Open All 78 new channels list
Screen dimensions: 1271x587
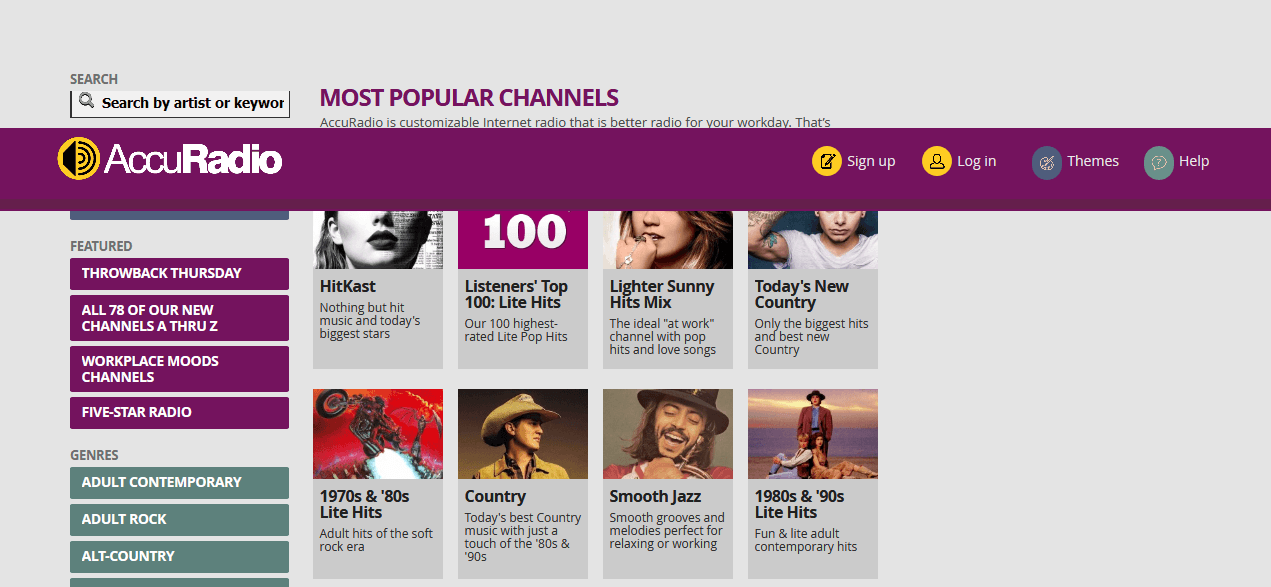click(x=179, y=318)
